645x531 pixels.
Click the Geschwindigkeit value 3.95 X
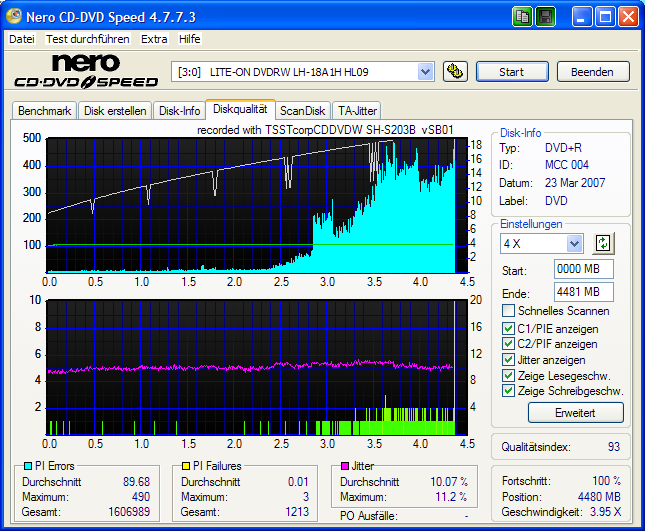point(606,512)
